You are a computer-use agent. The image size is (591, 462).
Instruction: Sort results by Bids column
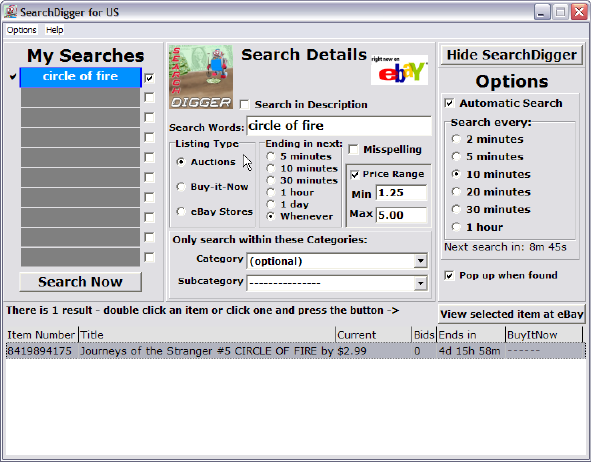(424, 335)
